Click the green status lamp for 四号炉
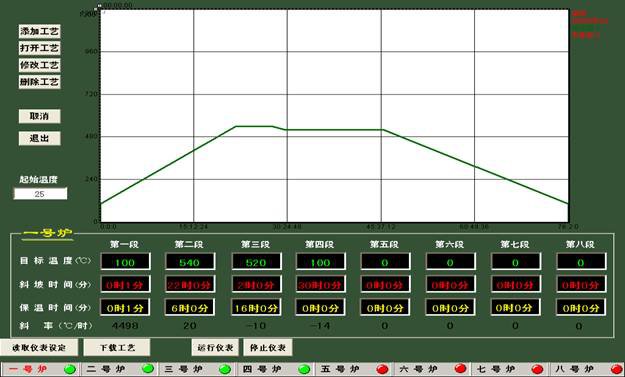Image resolution: width=625 pixels, height=377 pixels. pos(304,369)
